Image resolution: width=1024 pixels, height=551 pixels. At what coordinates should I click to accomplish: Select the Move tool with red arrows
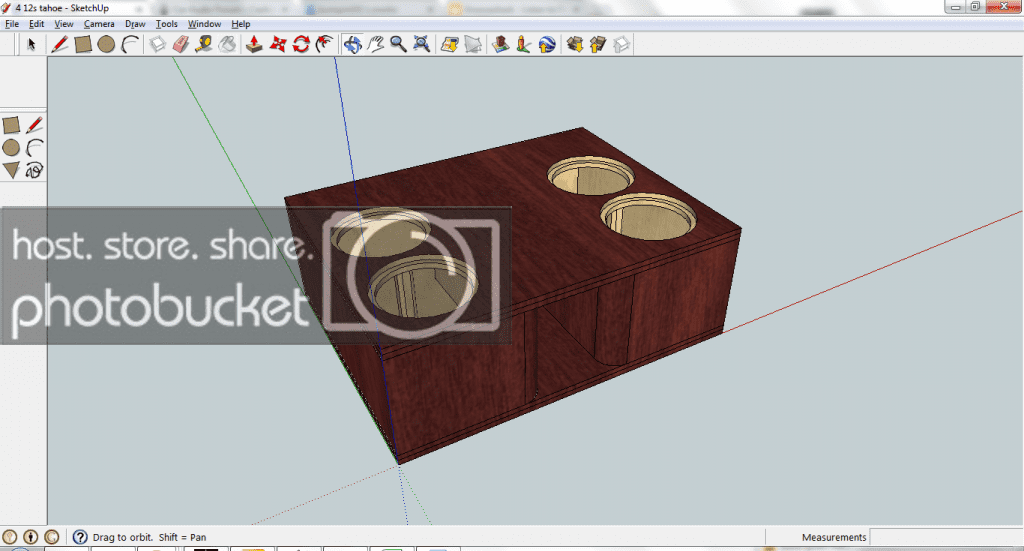coord(278,44)
